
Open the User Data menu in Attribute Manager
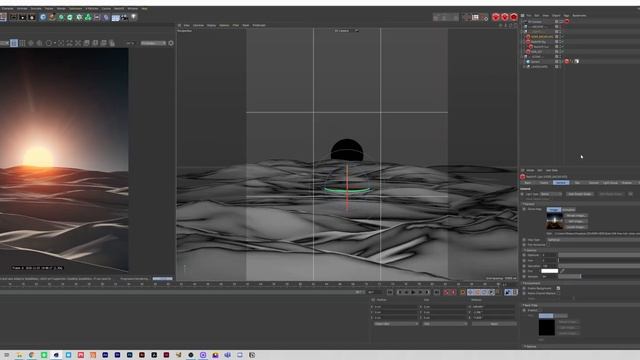pyautogui.click(x=551, y=170)
